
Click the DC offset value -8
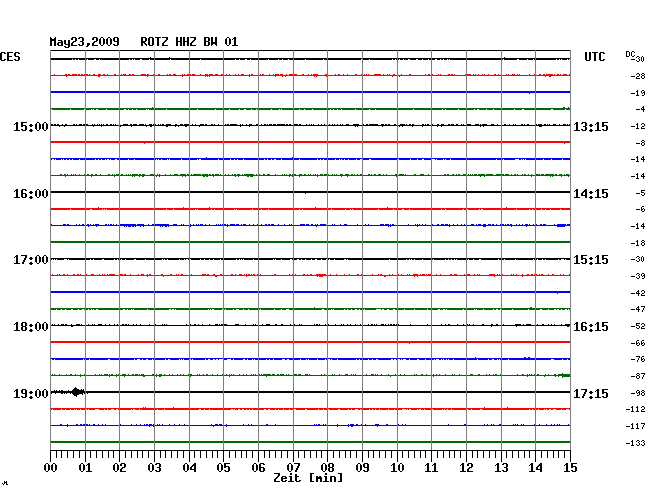click(640, 143)
